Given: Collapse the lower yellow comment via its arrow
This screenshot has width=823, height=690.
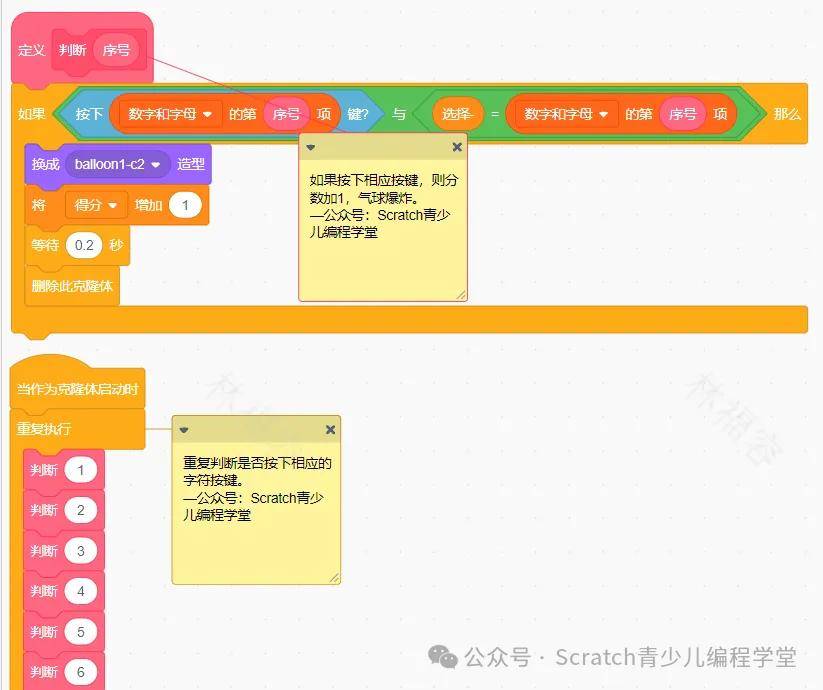Looking at the screenshot, I should [x=184, y=430].
